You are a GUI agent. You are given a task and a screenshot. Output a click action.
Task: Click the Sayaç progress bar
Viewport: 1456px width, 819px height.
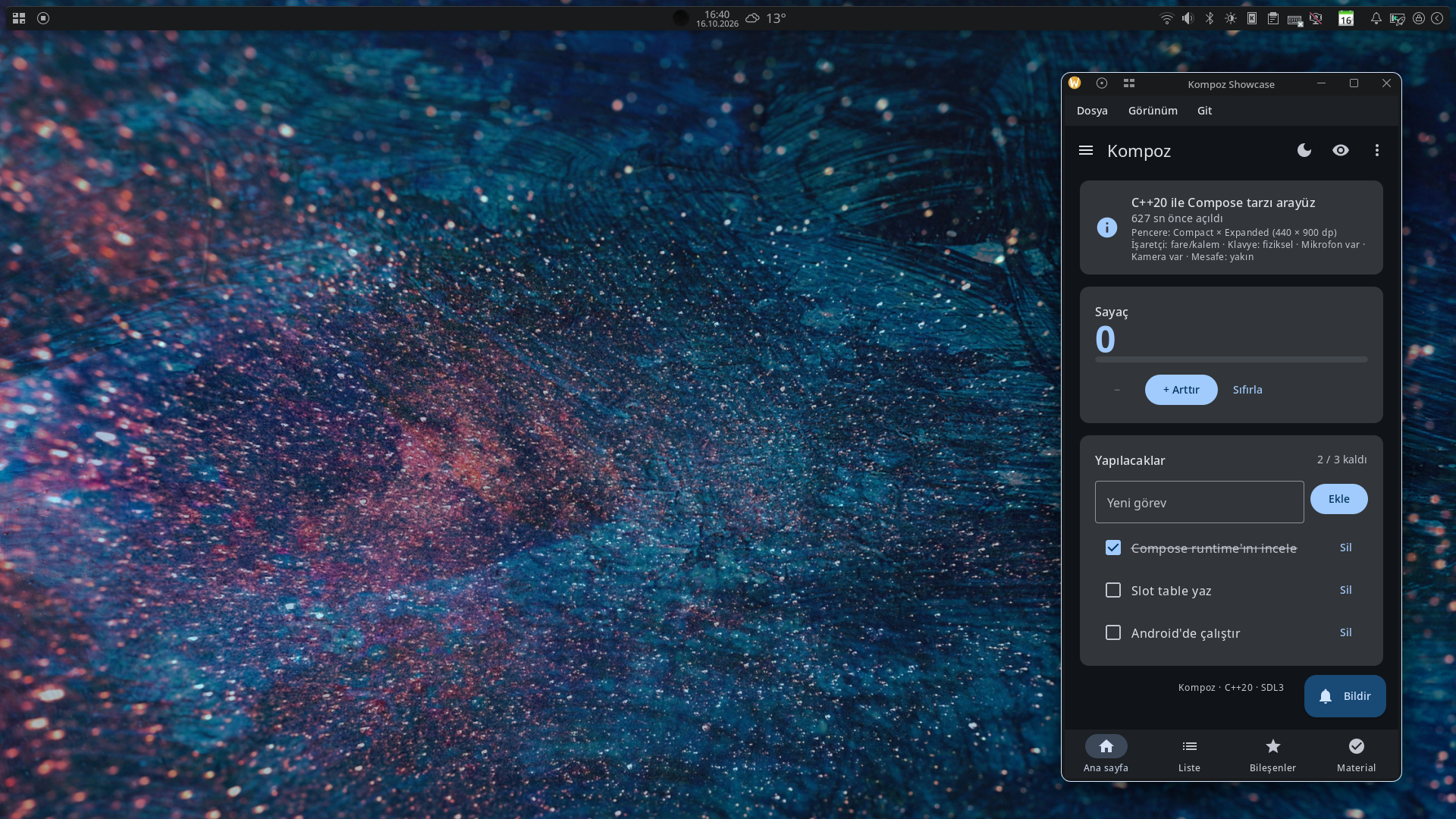pos(1232,359)
